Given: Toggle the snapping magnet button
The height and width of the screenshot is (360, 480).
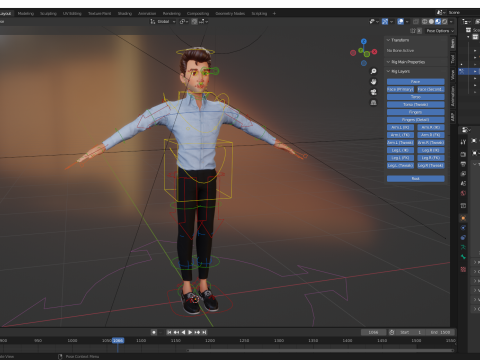Looking at the screenshot, I should coord(194,21).
